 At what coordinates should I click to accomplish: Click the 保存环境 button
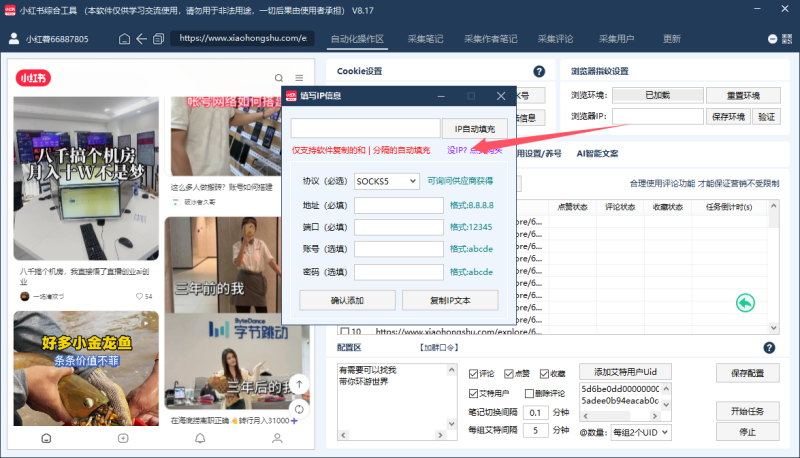click(728, 117)
